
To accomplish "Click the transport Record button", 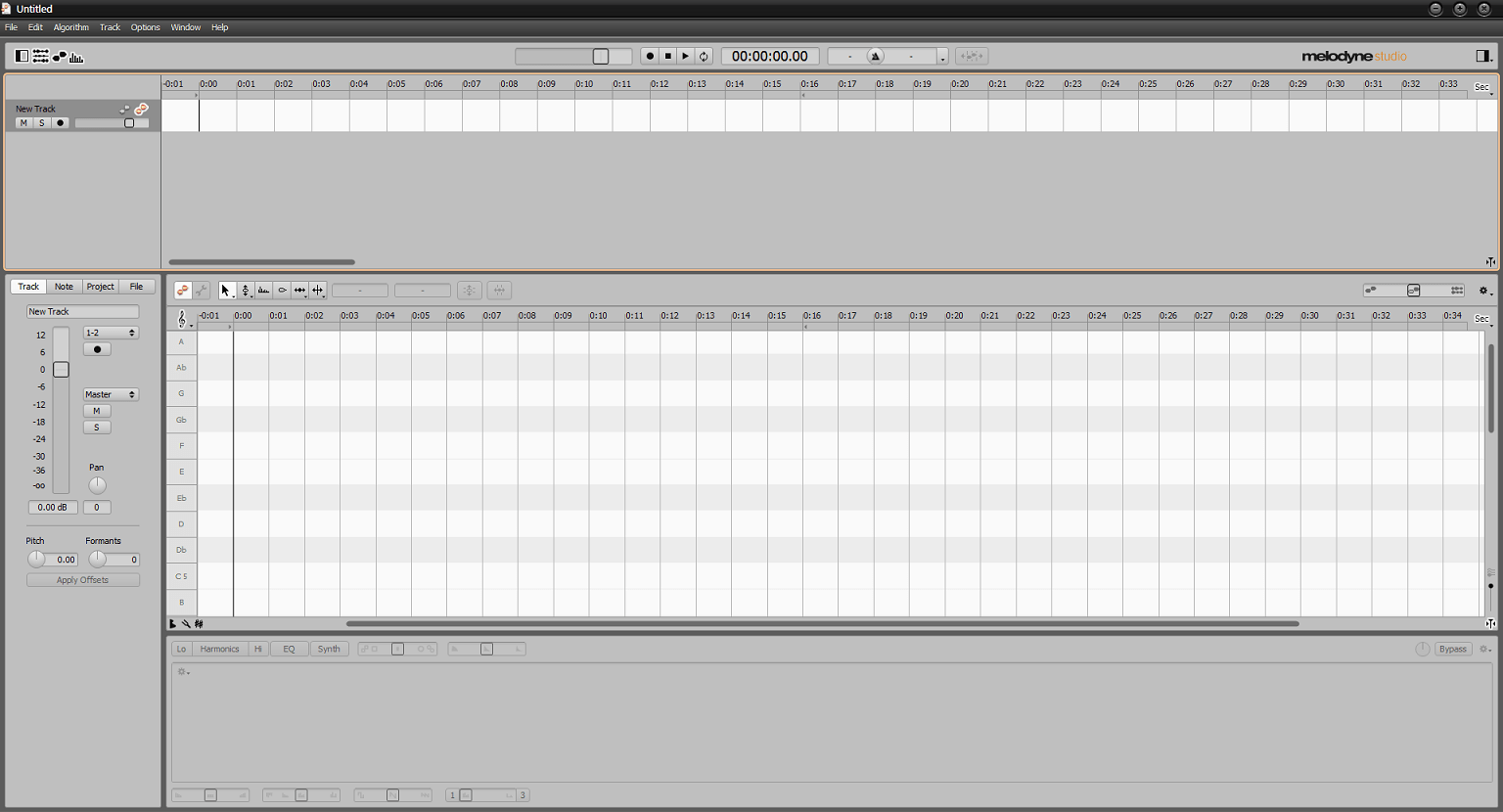I will point(650,56).
